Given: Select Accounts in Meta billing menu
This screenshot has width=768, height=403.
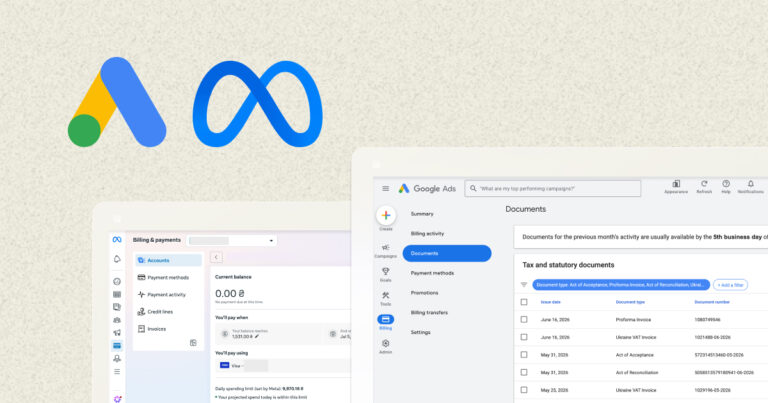Looking at the screenshot, I should click(x=168, y=260).
